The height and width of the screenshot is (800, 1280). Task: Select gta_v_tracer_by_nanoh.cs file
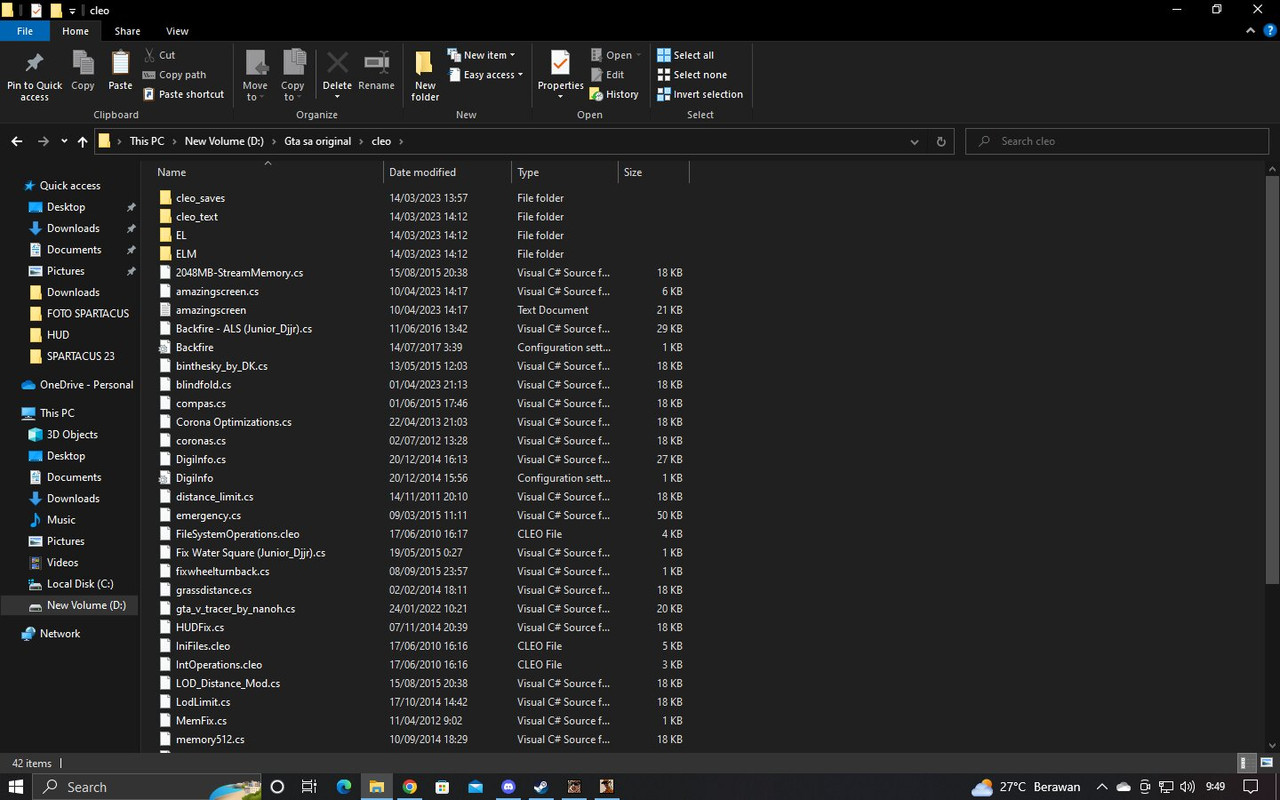point(235,609)
